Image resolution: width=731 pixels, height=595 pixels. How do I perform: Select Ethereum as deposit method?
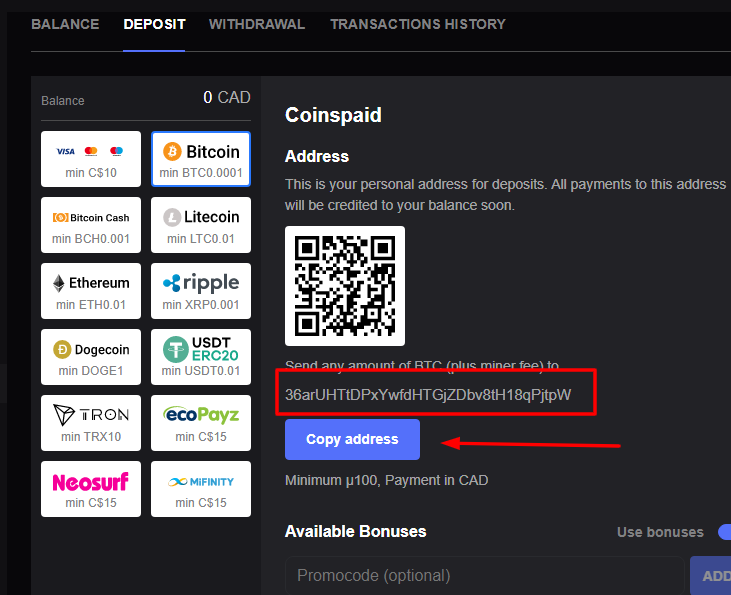pos(91,291)
